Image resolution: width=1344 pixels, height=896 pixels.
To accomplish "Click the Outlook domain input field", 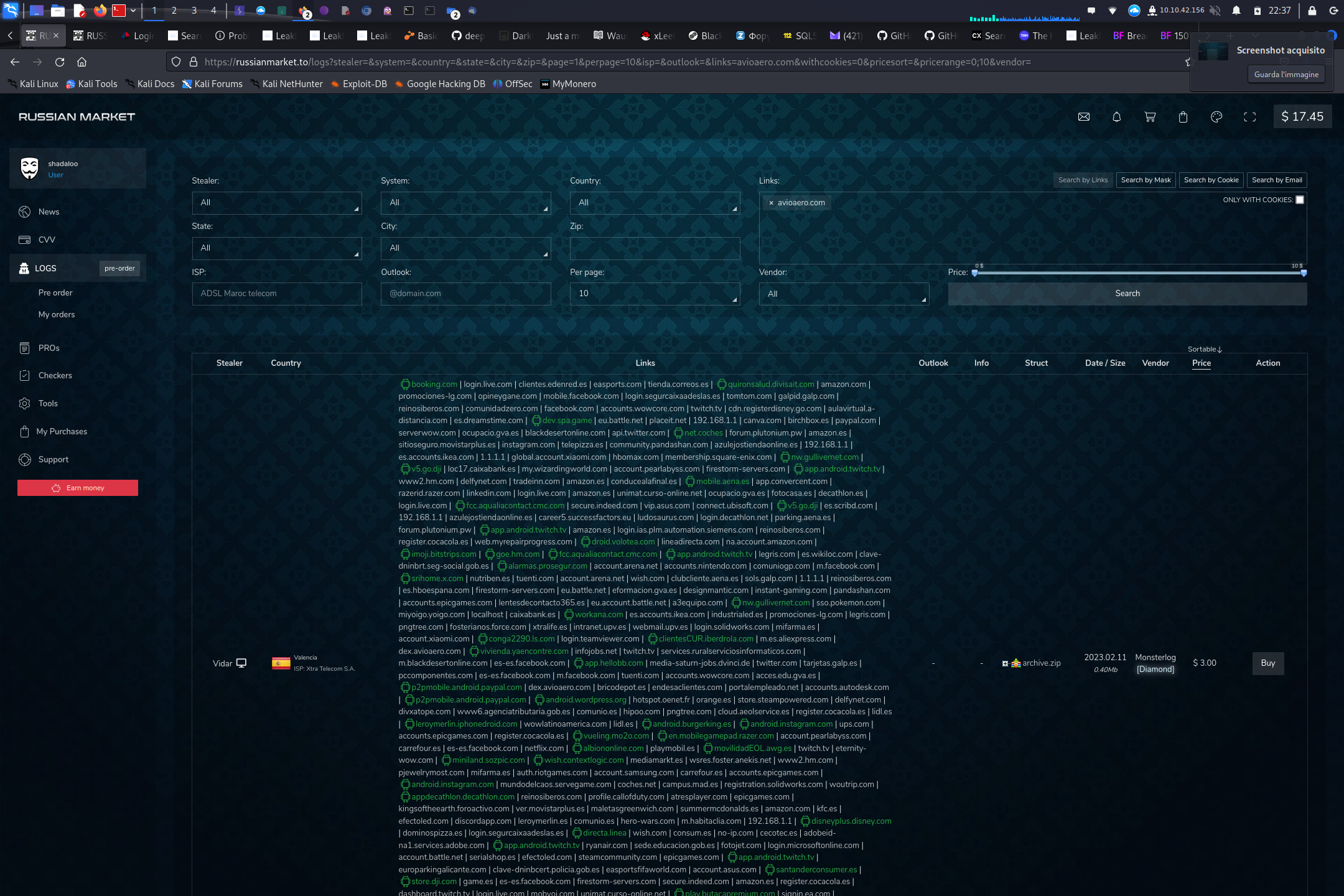I will (466, 294).
